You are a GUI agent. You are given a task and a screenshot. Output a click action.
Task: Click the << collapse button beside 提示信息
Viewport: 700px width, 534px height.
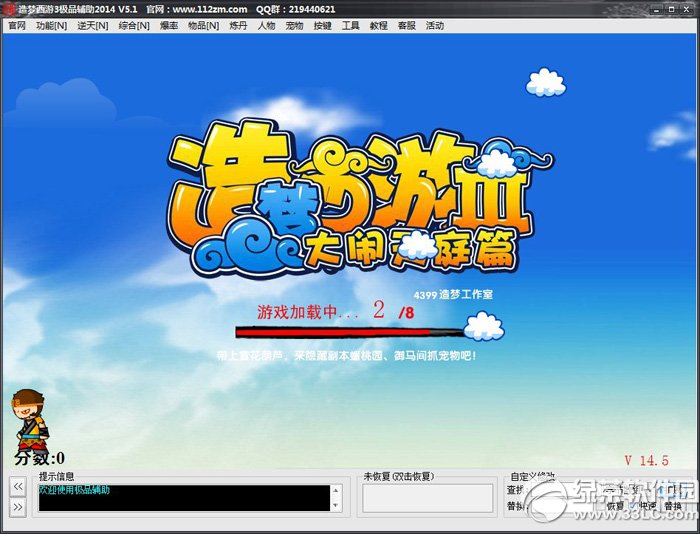tap(18, 486)
